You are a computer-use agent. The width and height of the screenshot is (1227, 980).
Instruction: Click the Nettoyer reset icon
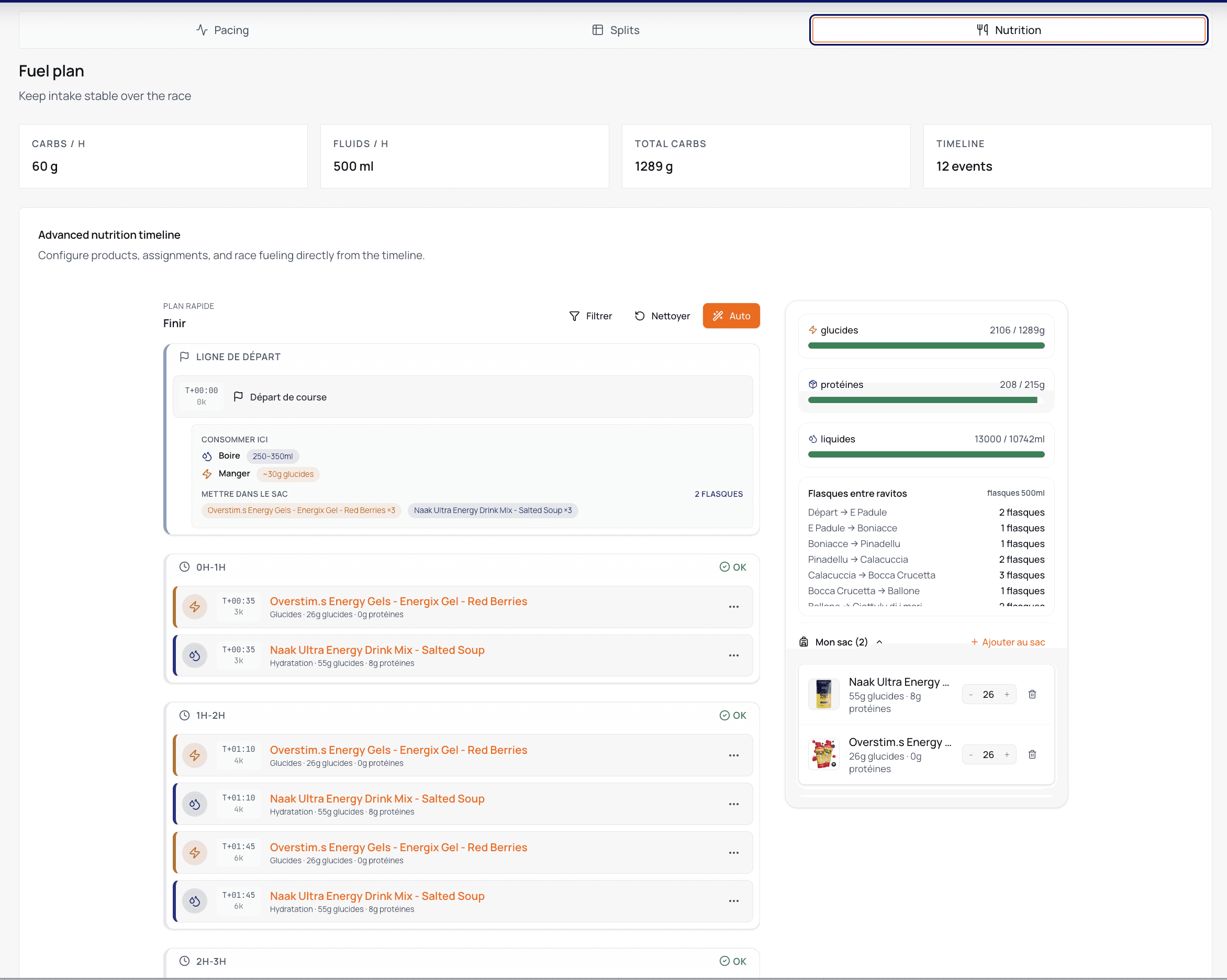tap(640, 316)
